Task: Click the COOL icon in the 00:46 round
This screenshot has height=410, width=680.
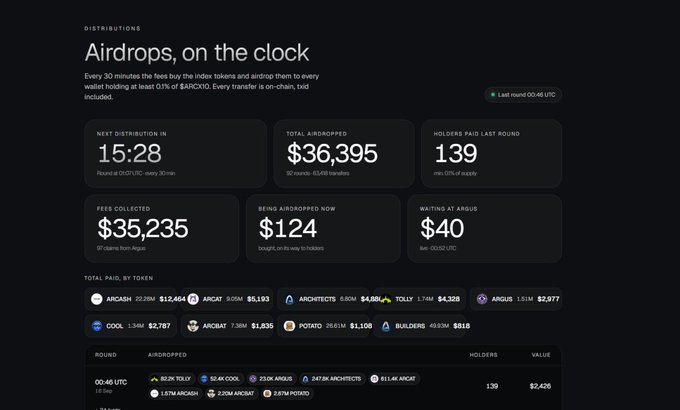Action: pos(204,379)
